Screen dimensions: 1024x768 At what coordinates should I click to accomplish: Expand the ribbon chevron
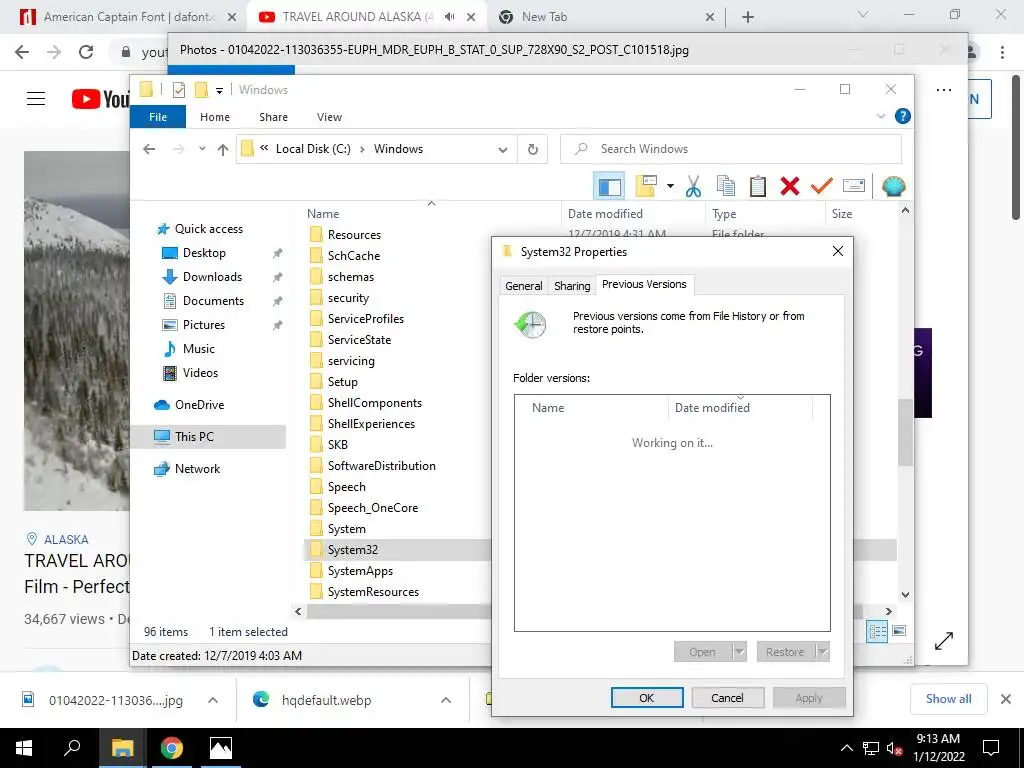[880, 116]
